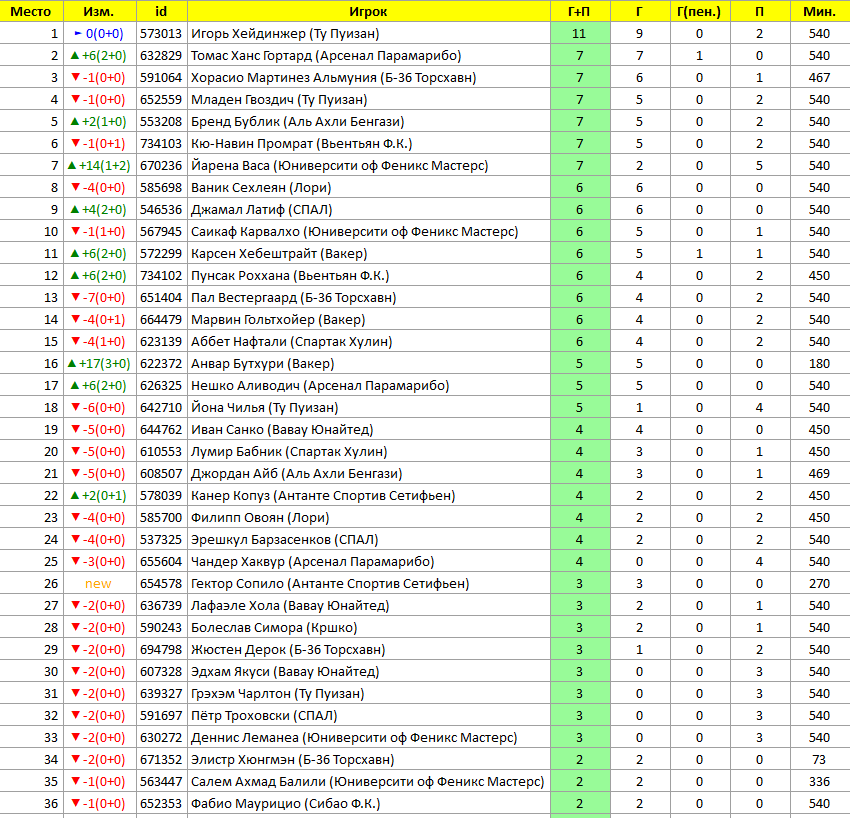Select player Кю-Навин Промрат (Вьентьян Ф.К.)

[x=301, y=144]
